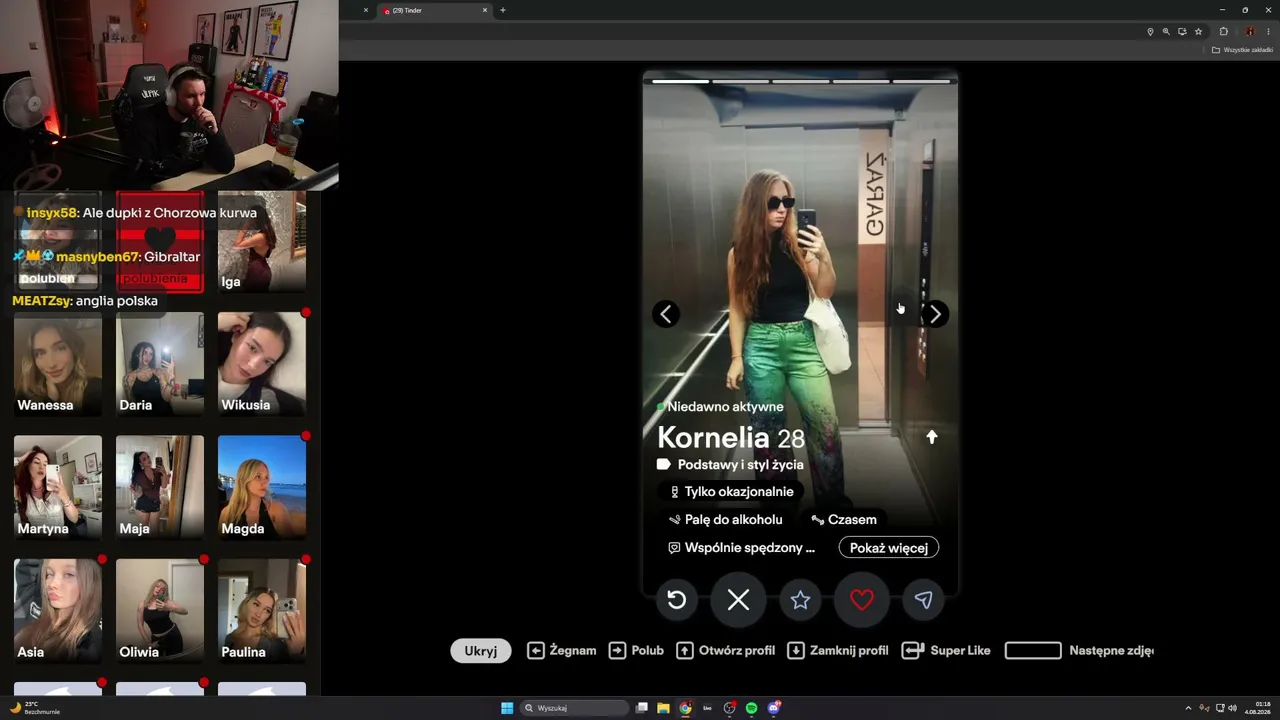
Task: Open the Chrome profile avatar menu
Action: coord(1250,32)
